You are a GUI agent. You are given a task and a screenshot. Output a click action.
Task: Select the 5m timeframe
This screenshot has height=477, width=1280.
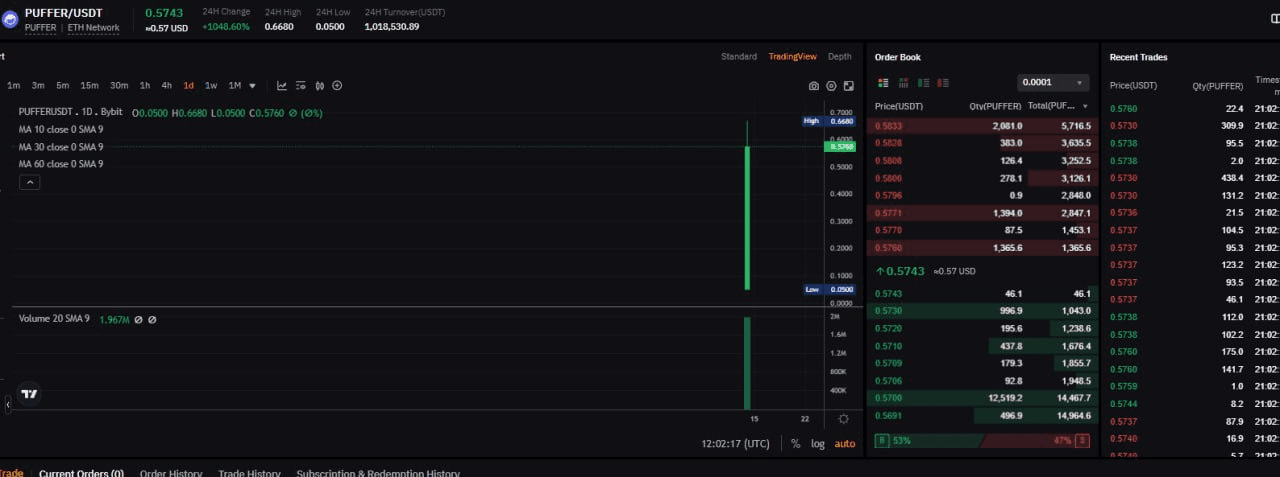click(x=63, y=86)
